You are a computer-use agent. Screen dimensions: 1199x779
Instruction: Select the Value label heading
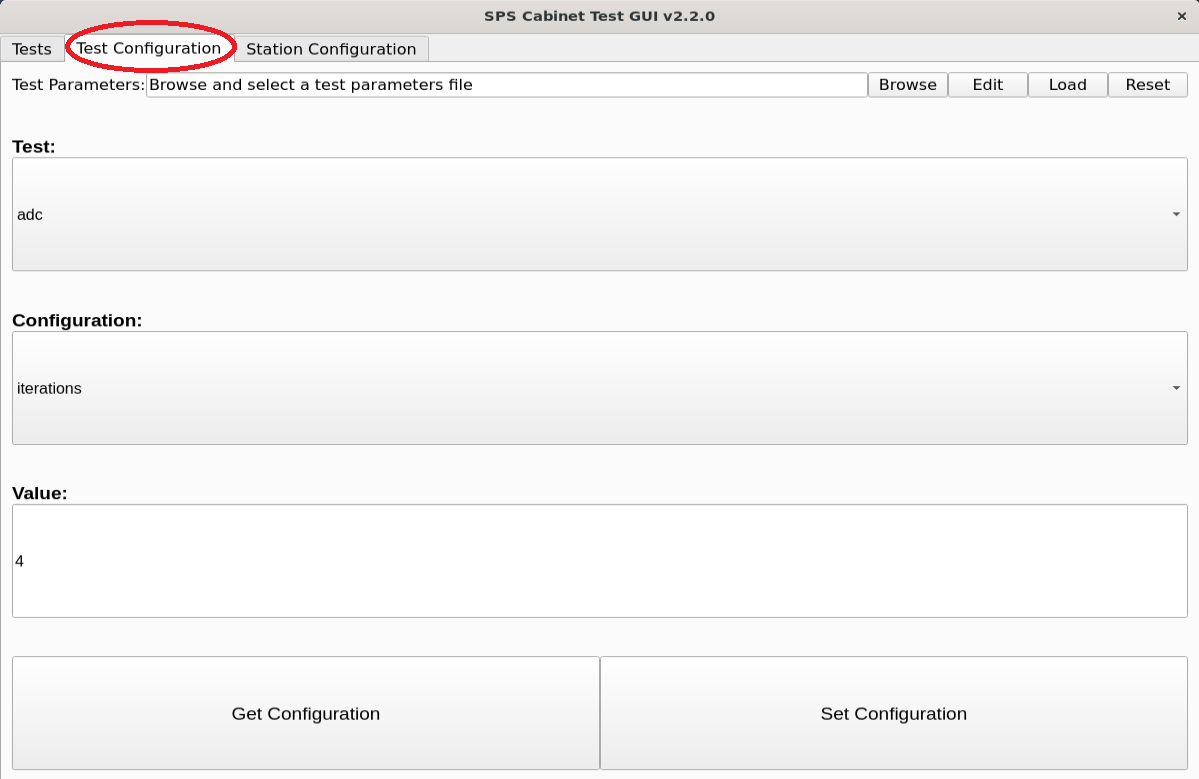click(x=35, y=492)
